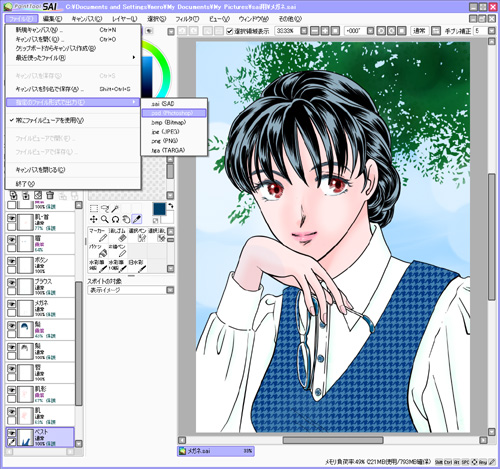Screen dimensions: 500x469
Task: Toggle the selection edge display checkbox
Action: [x=229, y=31]
